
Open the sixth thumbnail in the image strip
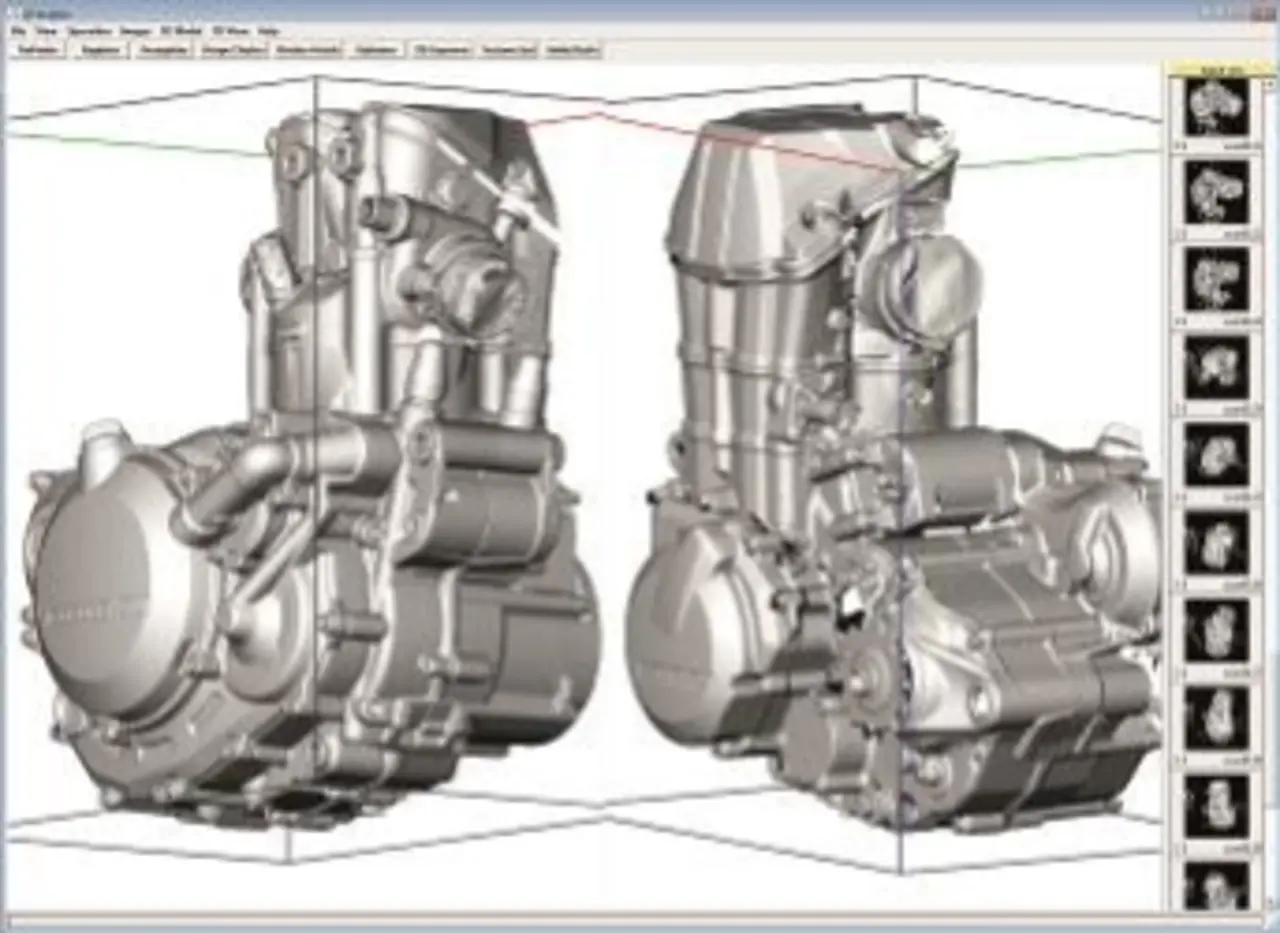coord(1217,541)
